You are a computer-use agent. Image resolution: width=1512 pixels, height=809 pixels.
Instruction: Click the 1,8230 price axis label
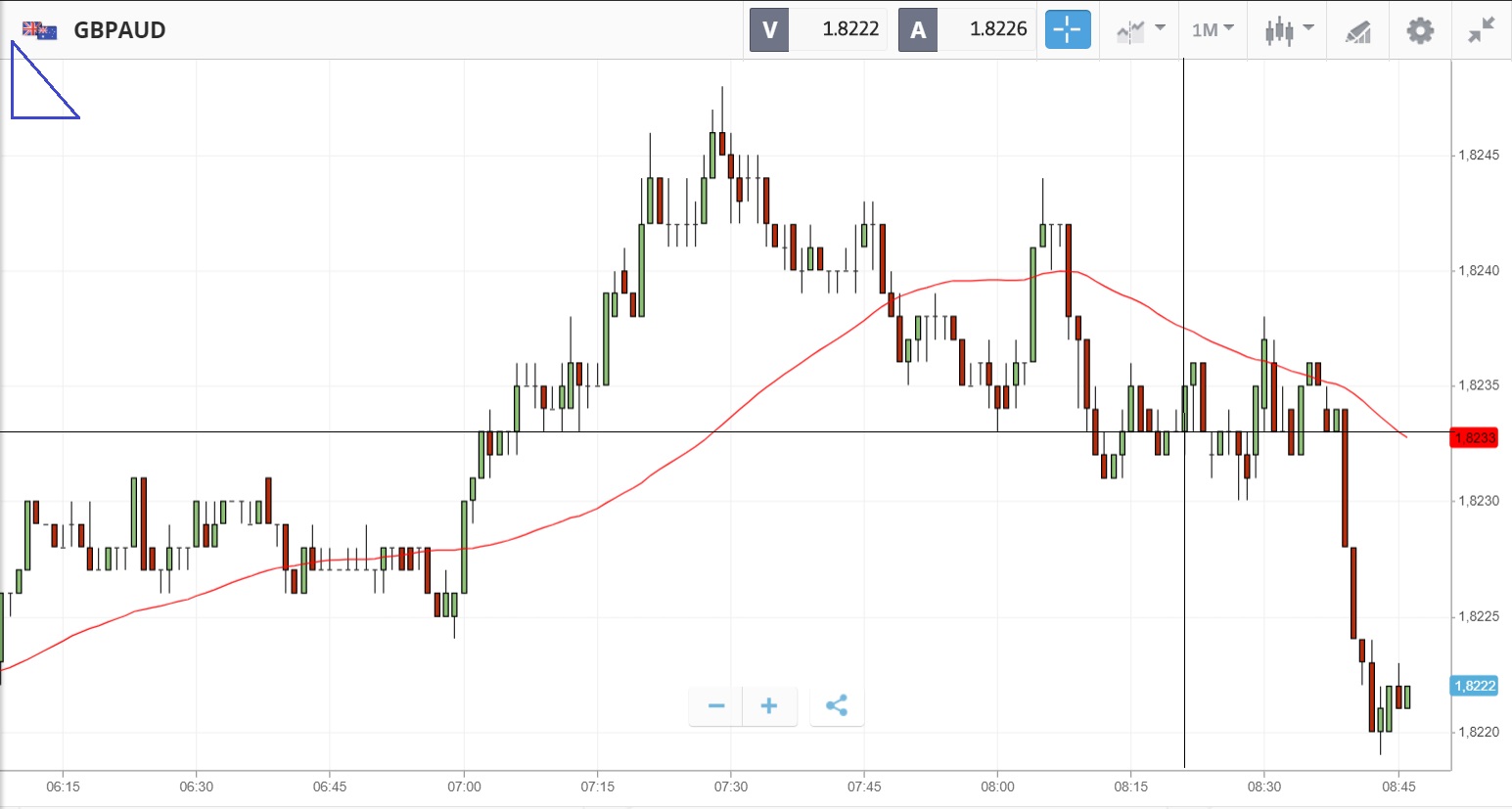point(1478,501)
